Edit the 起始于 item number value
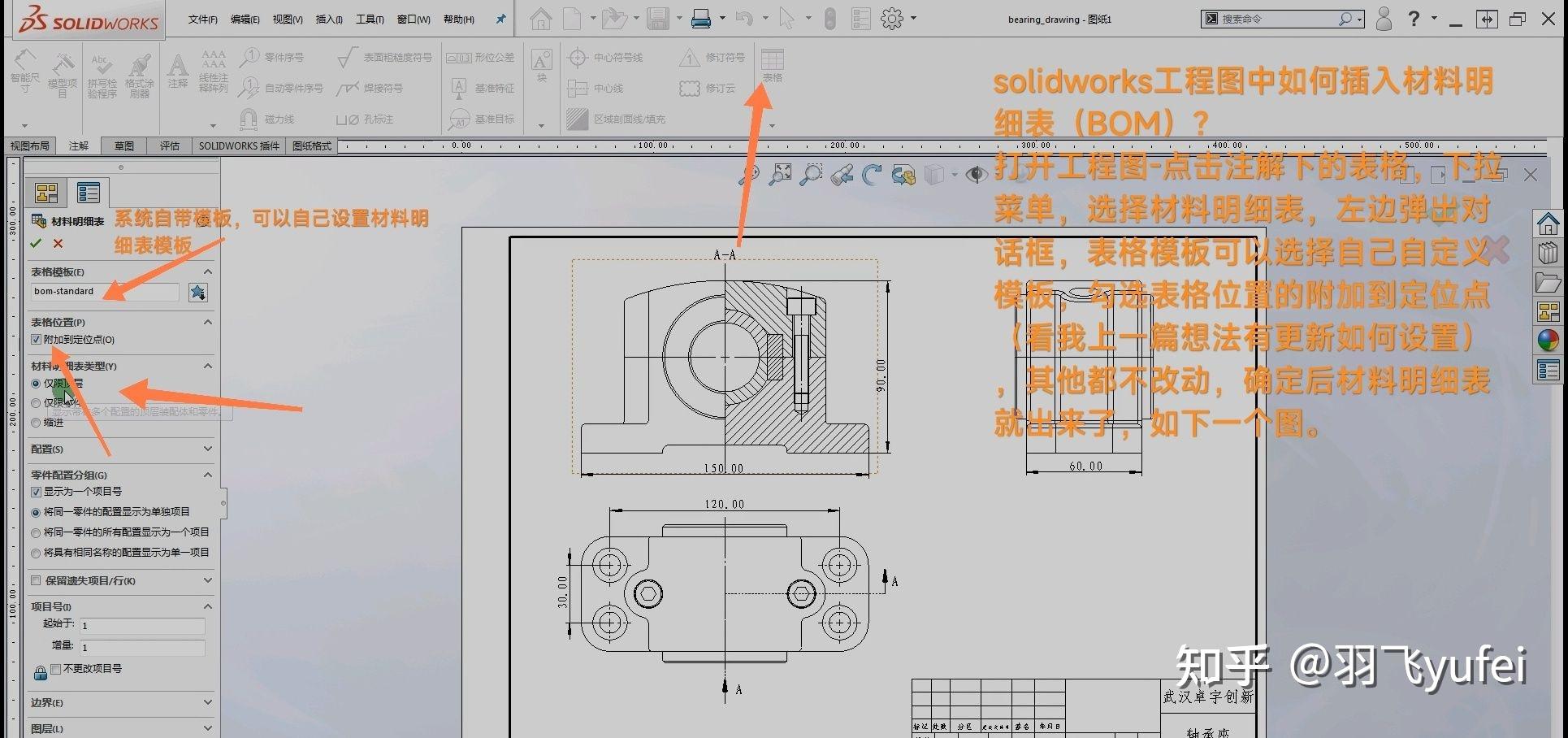 pyautogui.click(x=142, y=625)
